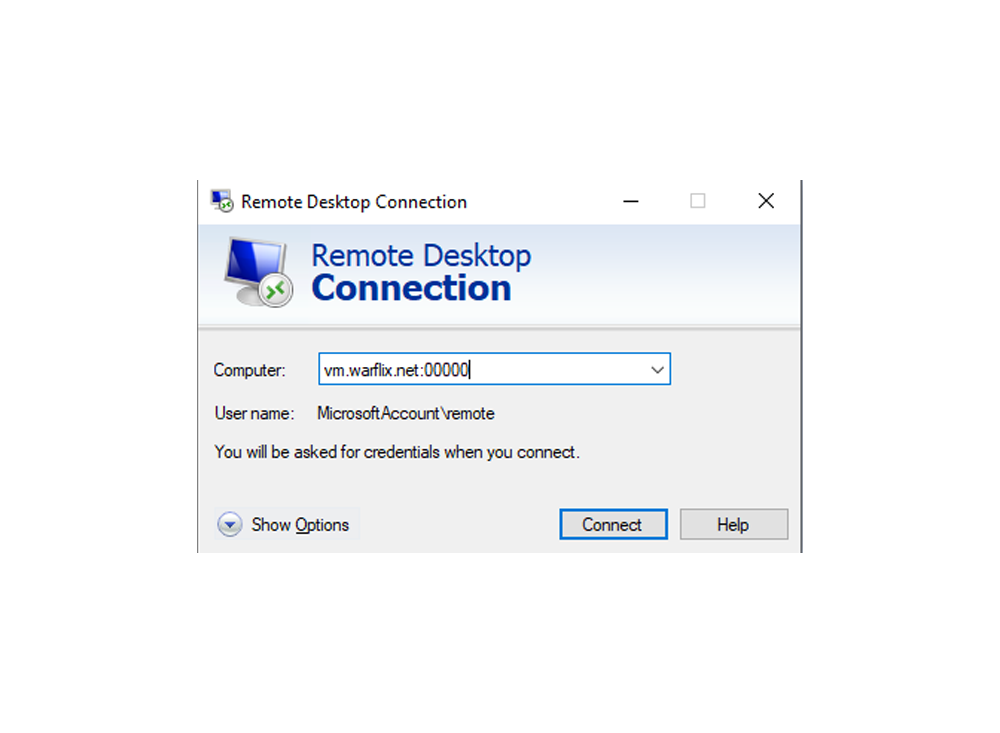The height and width of the screenshot is (733, 1000).
Task: Click the greyed-out maximize window button
Action: point(698,201)
